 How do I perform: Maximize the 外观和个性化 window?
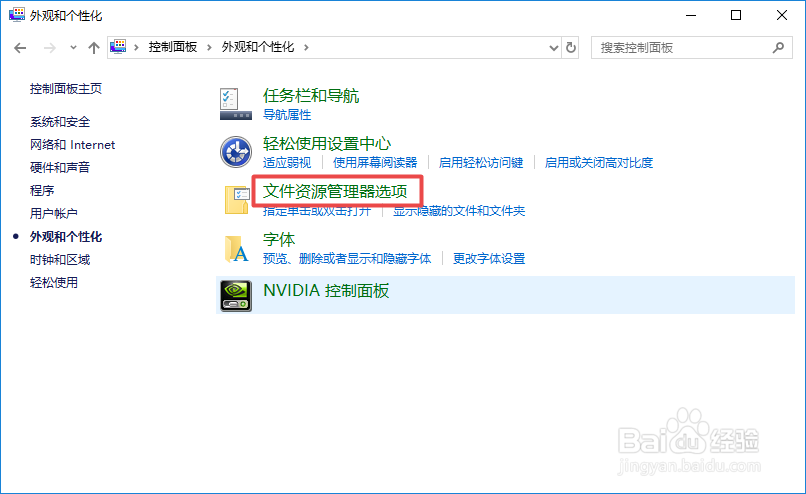[736, 15]
